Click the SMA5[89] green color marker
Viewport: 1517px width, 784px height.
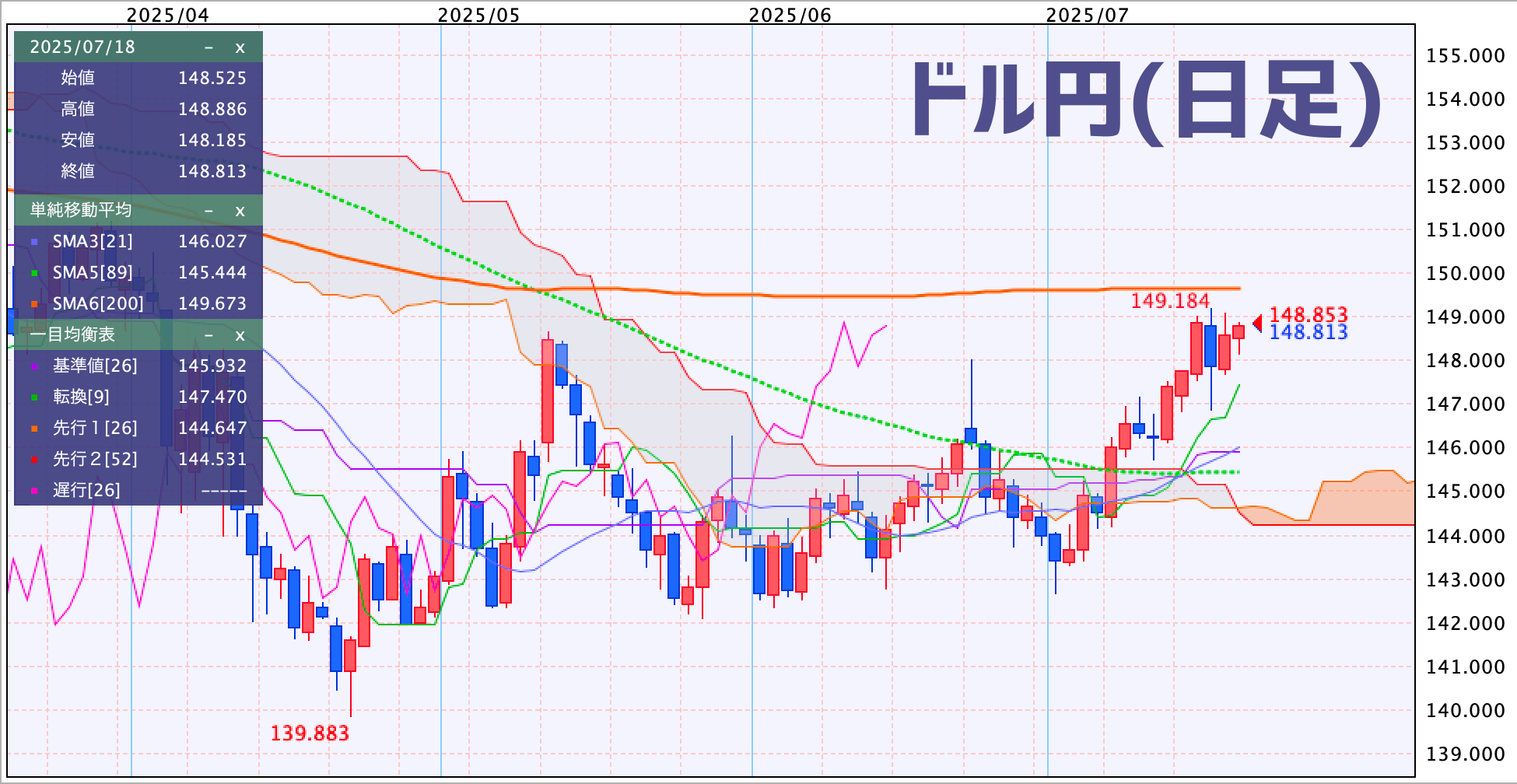[x=34, y=274]
